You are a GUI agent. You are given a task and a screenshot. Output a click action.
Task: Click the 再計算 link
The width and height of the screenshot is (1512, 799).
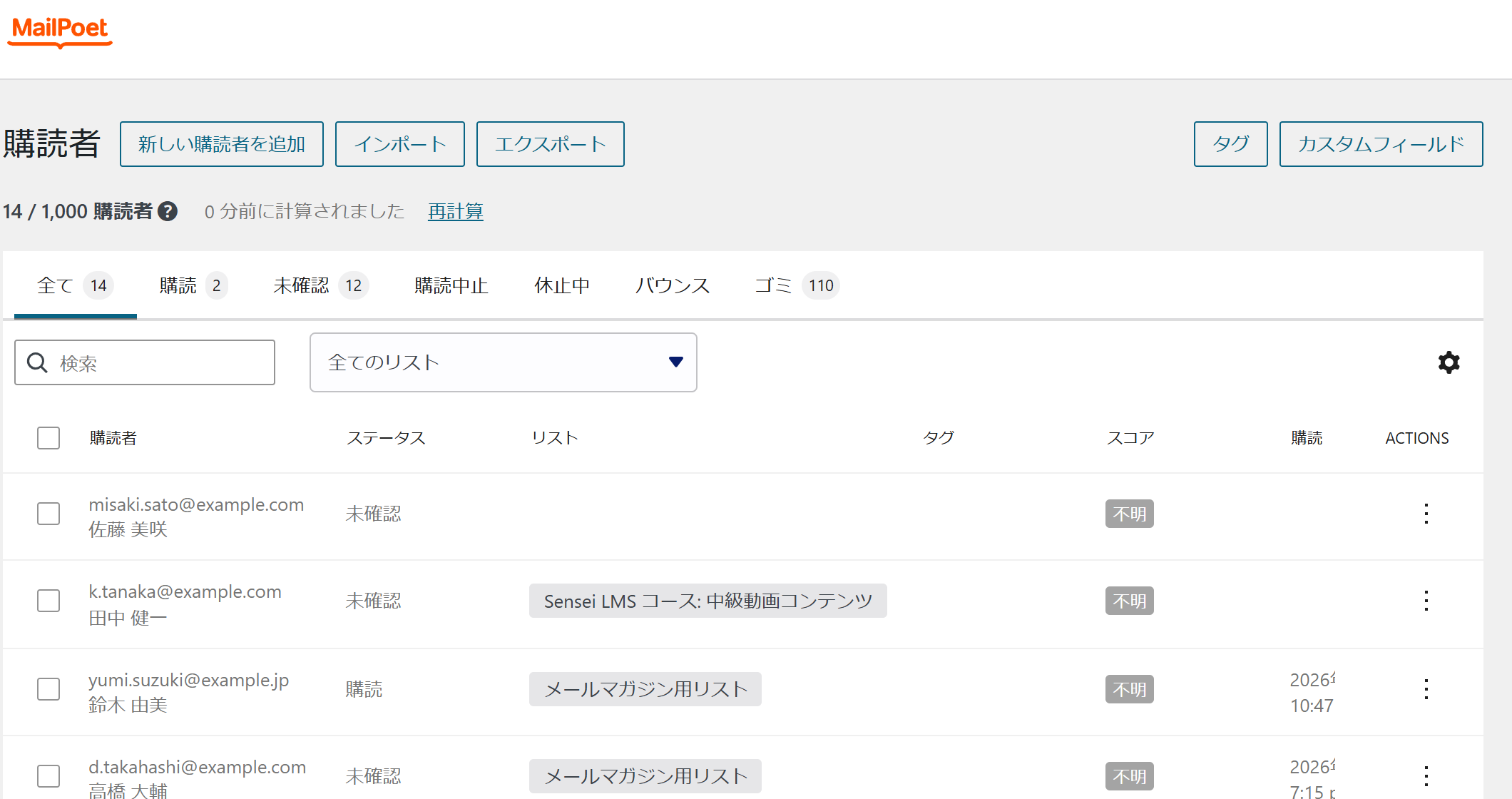456,211
